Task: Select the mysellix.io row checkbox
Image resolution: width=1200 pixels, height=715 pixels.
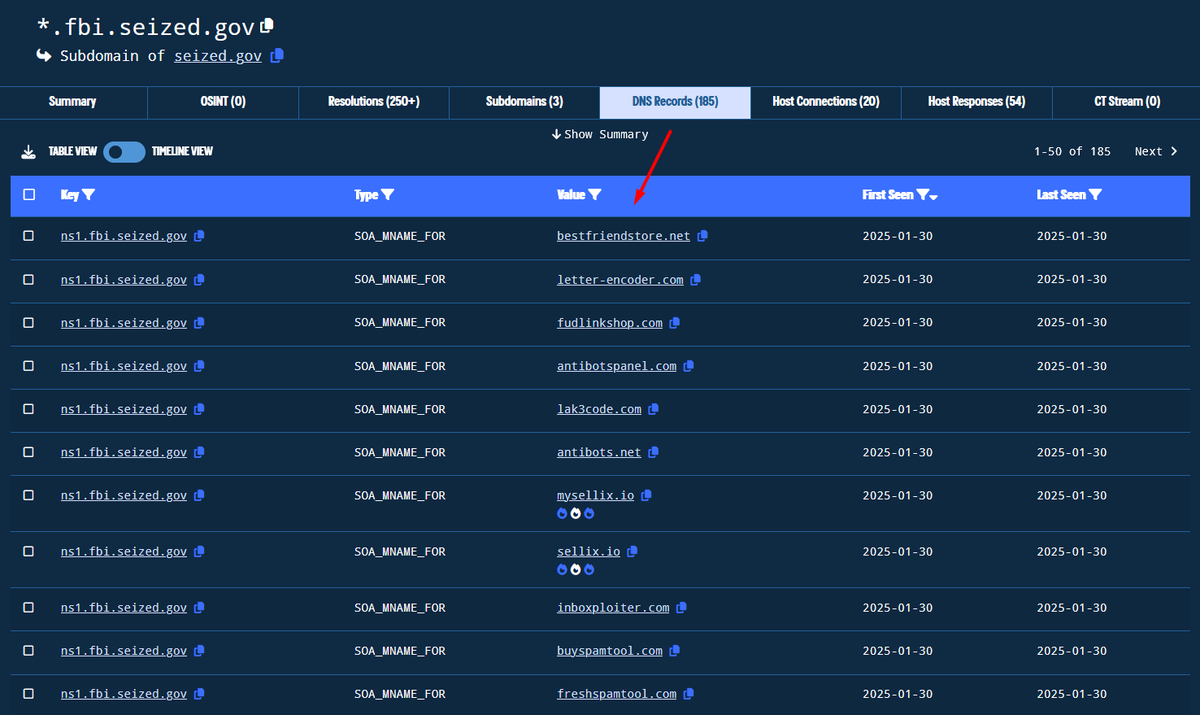Action: 28,494
